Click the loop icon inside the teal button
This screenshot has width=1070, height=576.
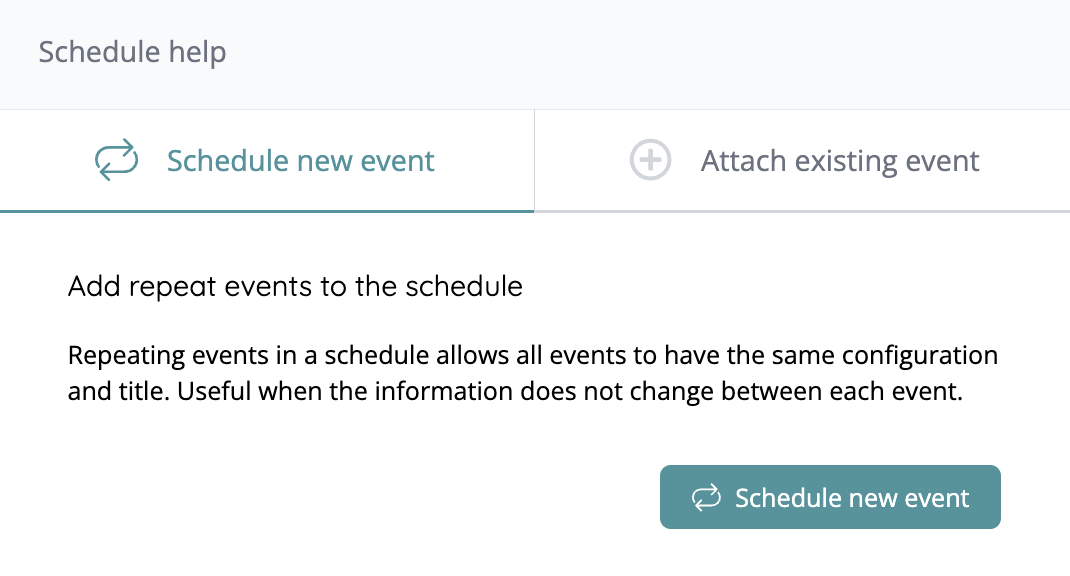click(706, 498)
